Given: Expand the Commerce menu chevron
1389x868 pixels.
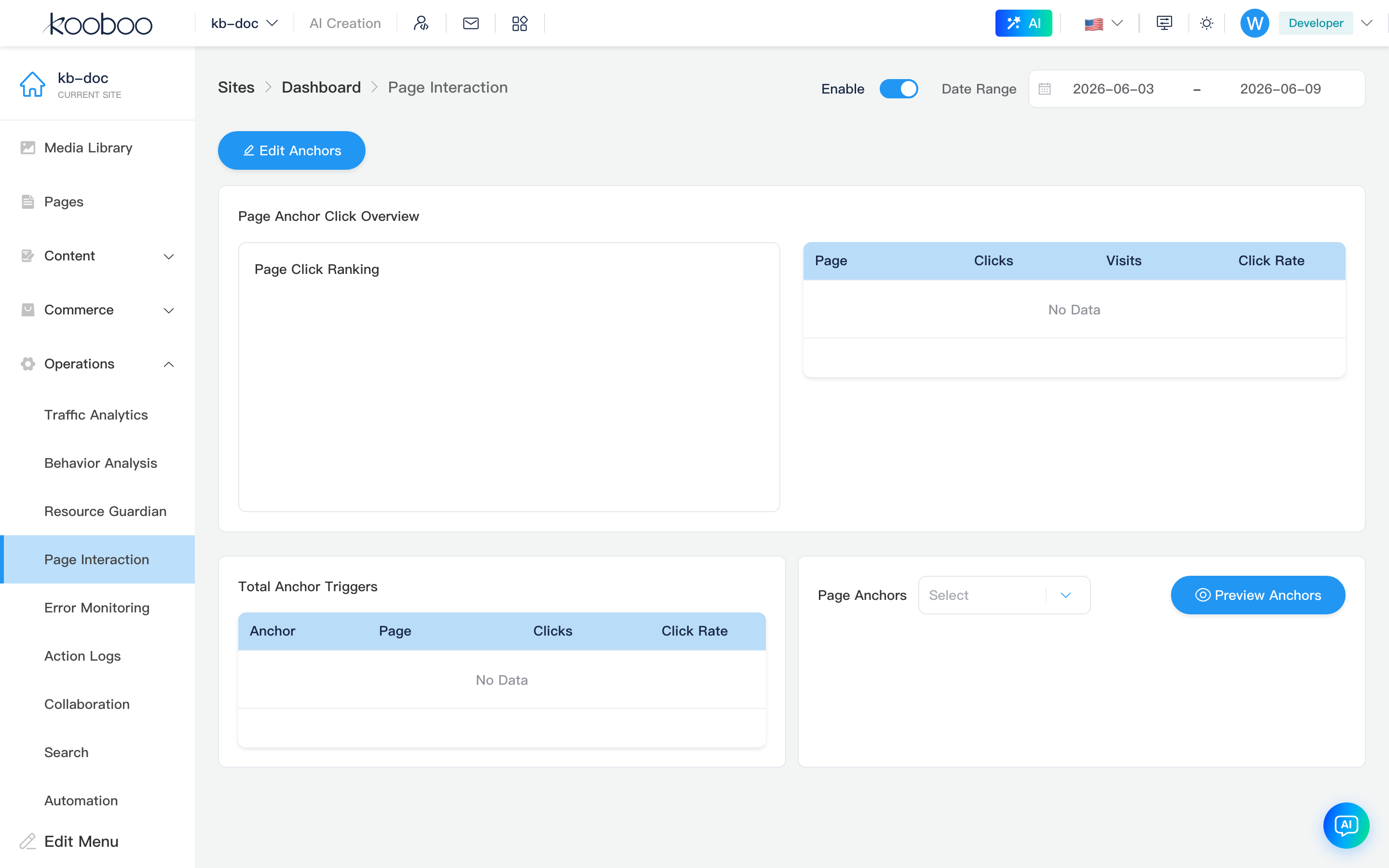Looking at the screenshot, I should pyautogui.click(x=169, y=310).
